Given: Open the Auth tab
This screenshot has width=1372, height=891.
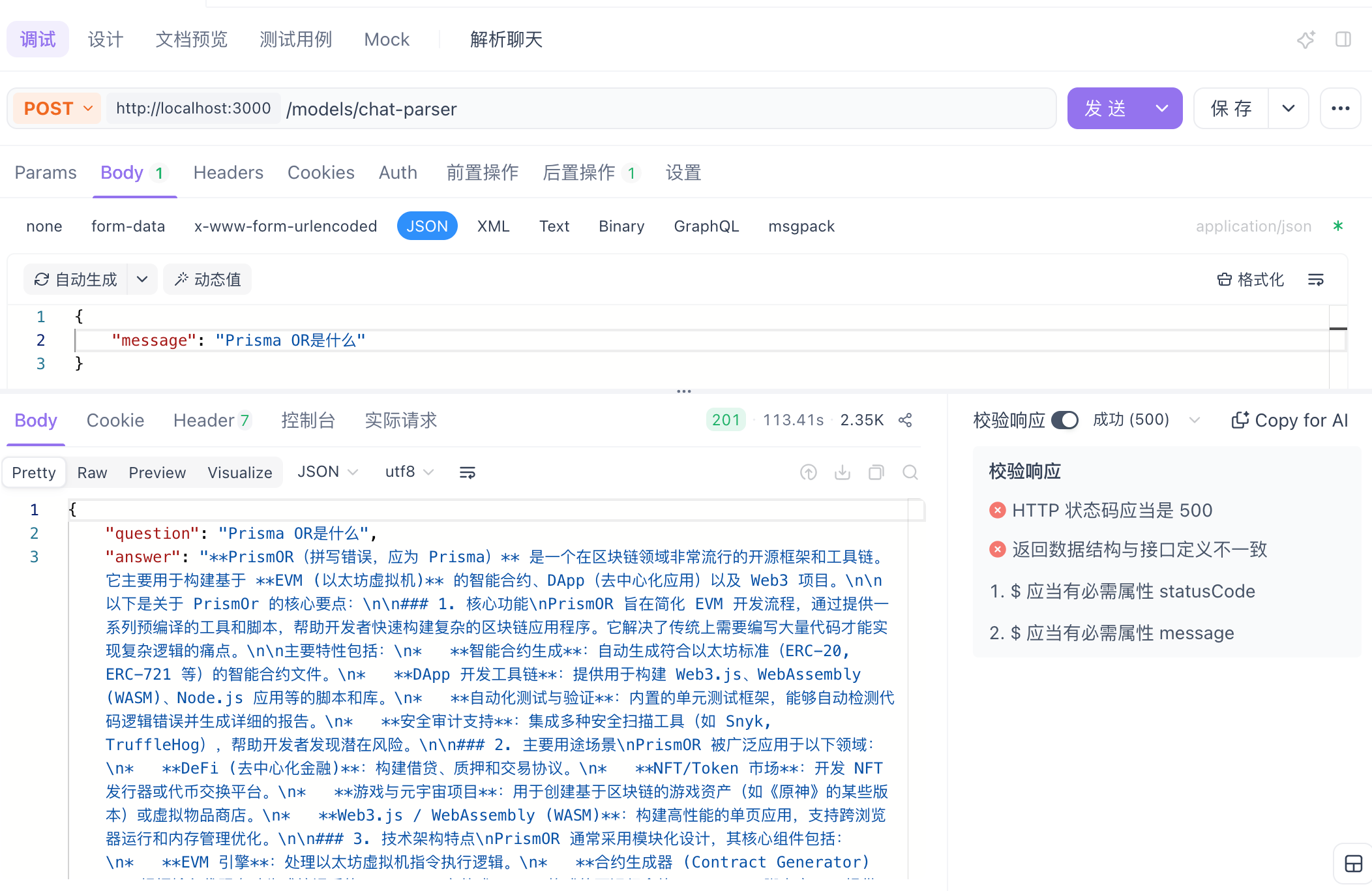Looking at the screenshot, I should click(x=398, y=173).
